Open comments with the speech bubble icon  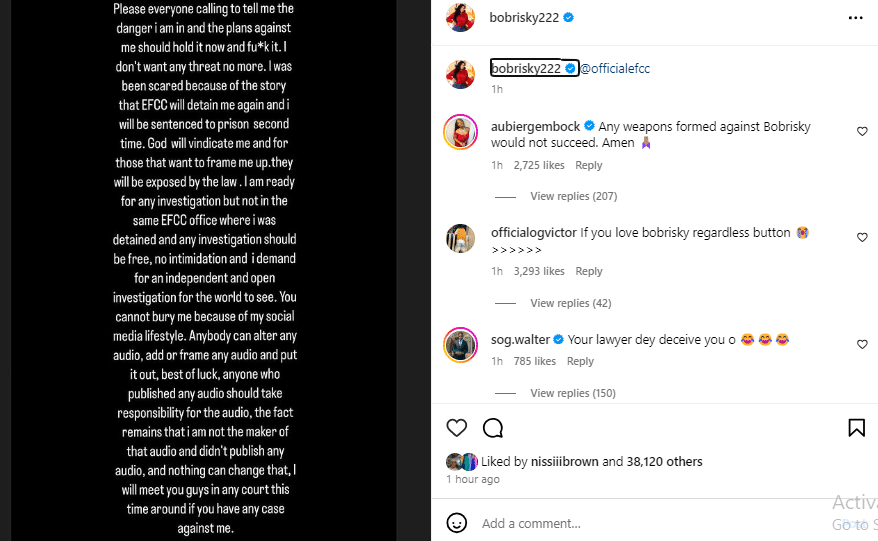tap(493, 428)
